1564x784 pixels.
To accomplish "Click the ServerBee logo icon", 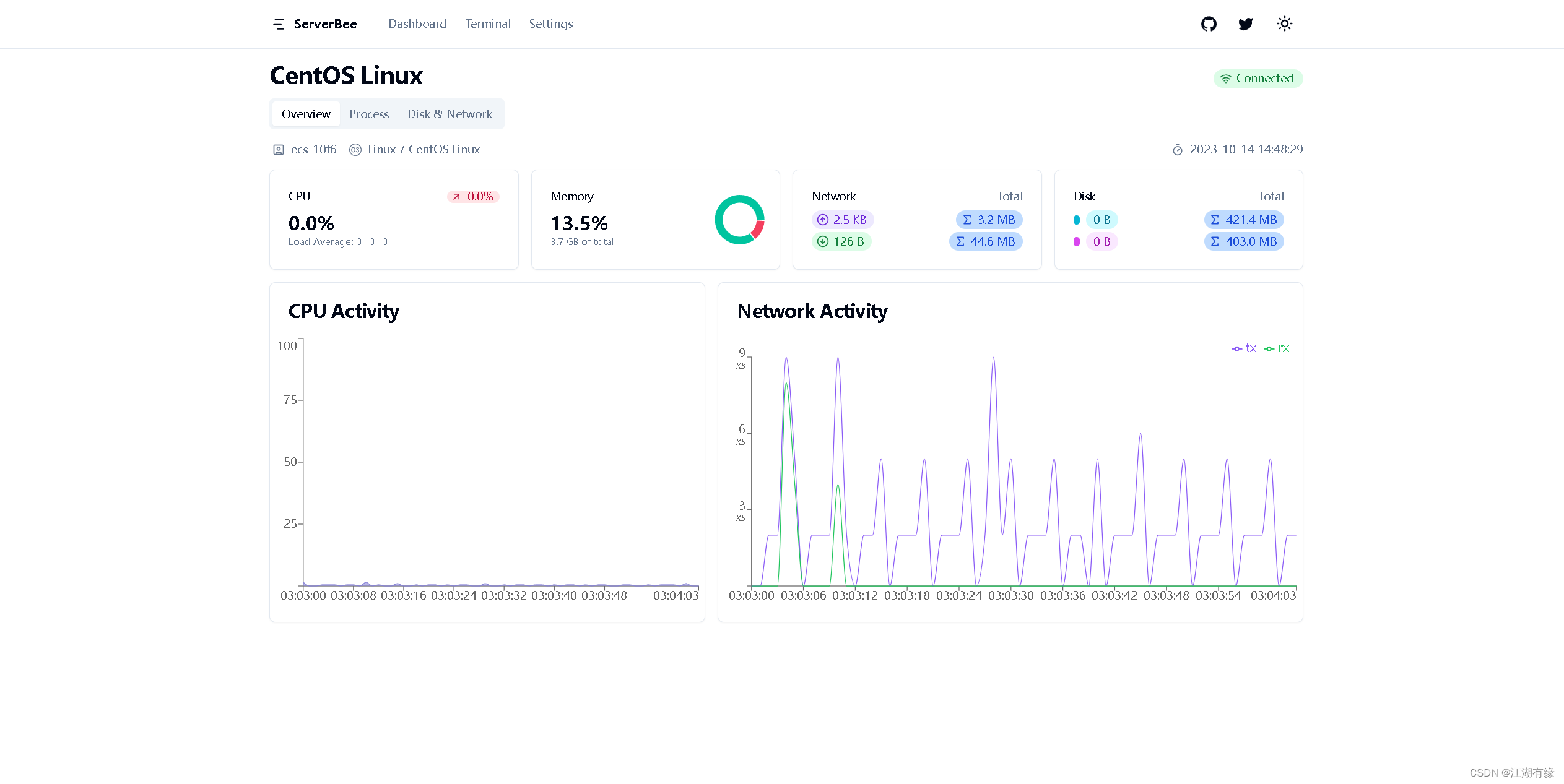I will click(279, 24).
